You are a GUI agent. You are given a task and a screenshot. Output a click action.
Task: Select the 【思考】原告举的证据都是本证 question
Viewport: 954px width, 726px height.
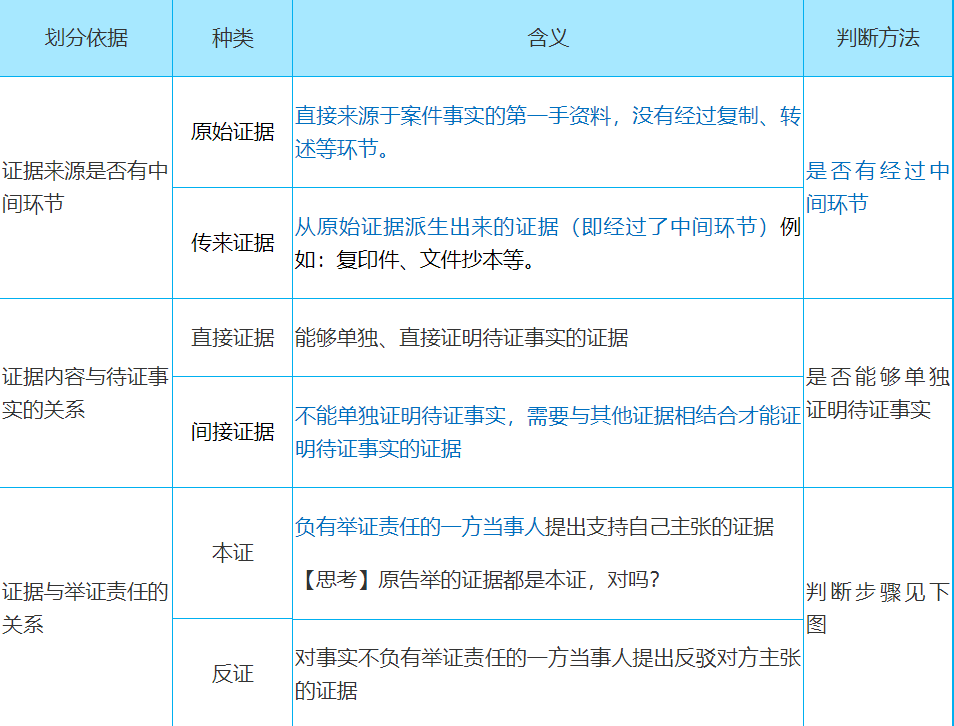[x=480, y=580]
